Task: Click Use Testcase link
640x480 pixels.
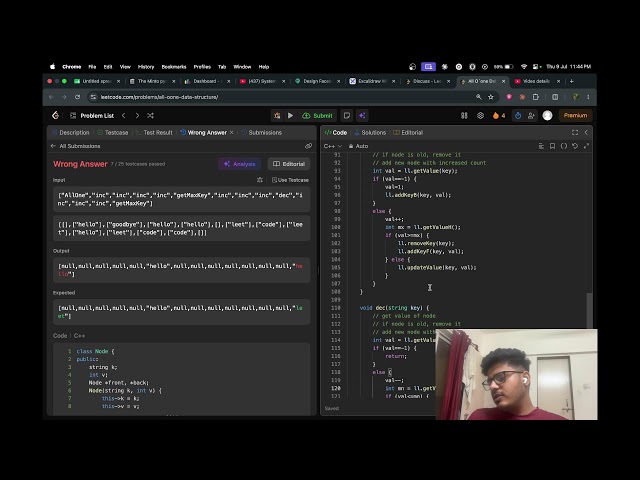Action: [x=290, y=180]
